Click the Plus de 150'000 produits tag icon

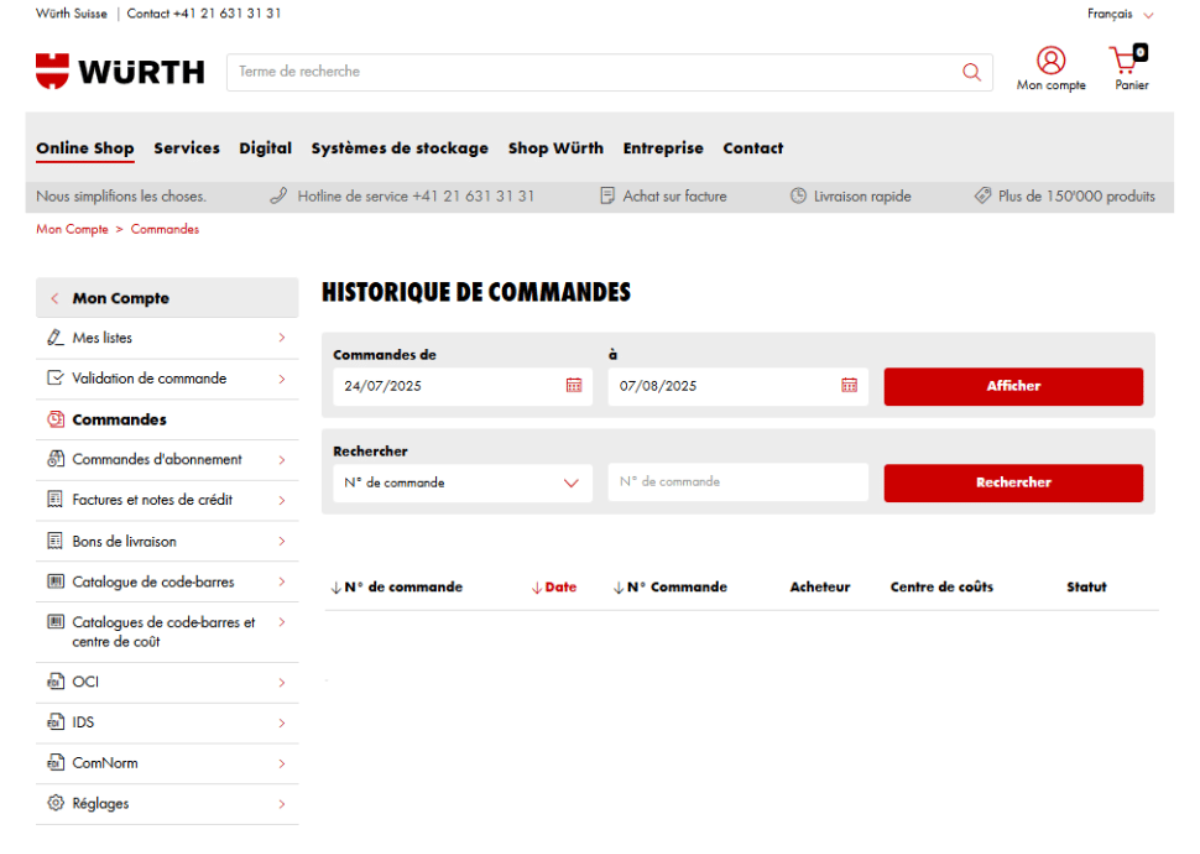pos(983,196)
